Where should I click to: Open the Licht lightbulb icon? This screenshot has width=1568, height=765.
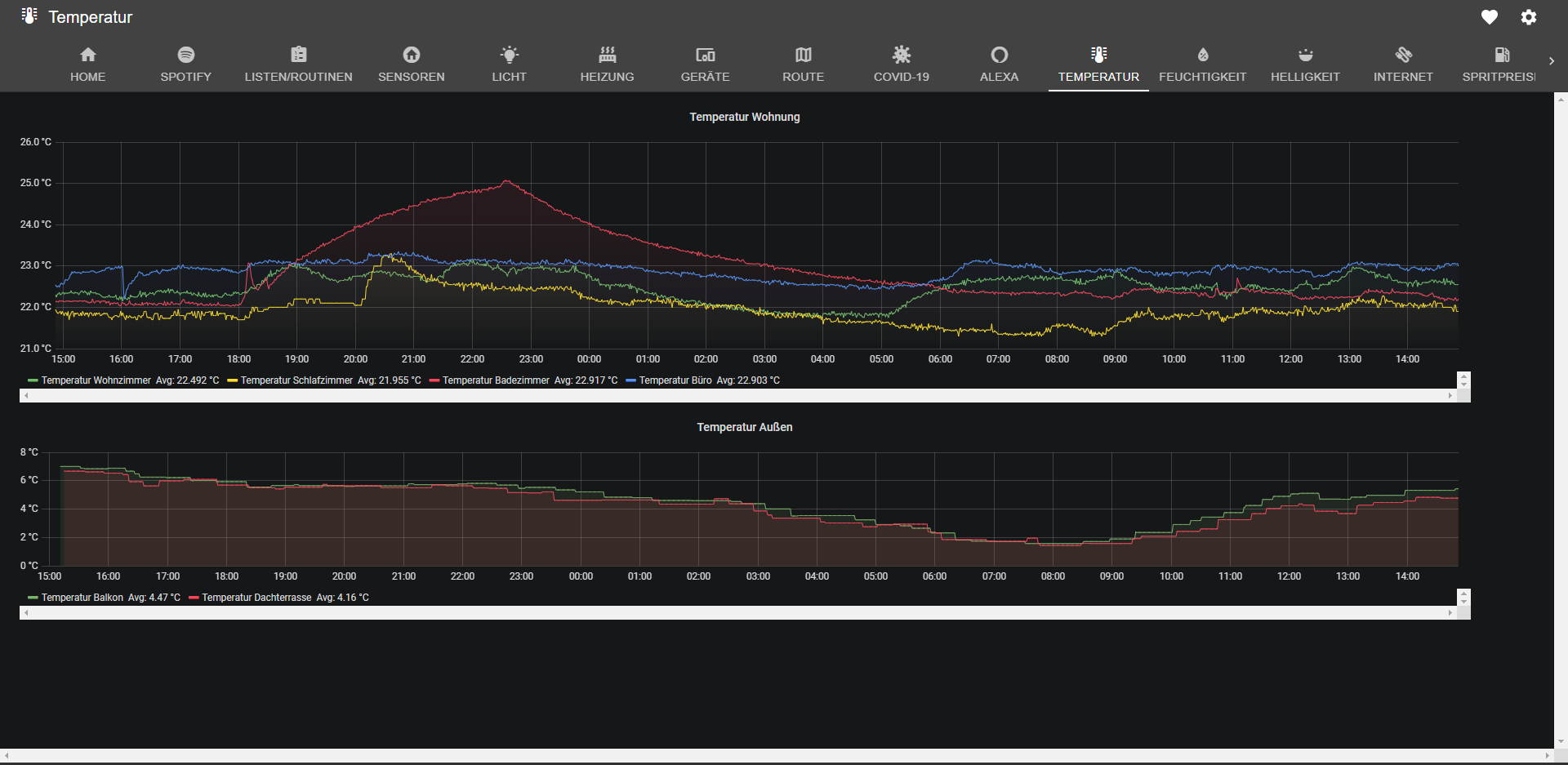tap(510, 55)
